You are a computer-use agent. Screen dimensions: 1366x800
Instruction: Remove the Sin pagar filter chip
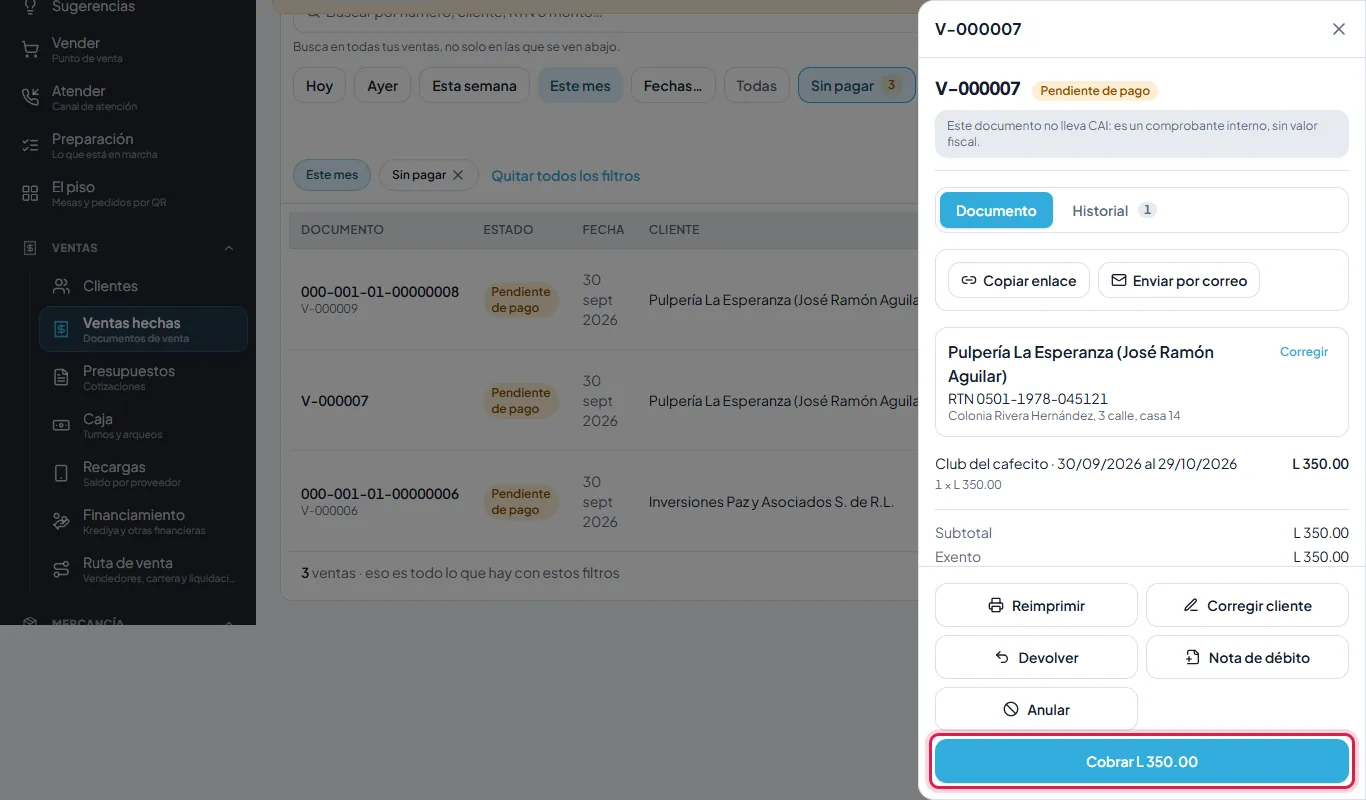[x=458, y=175]
